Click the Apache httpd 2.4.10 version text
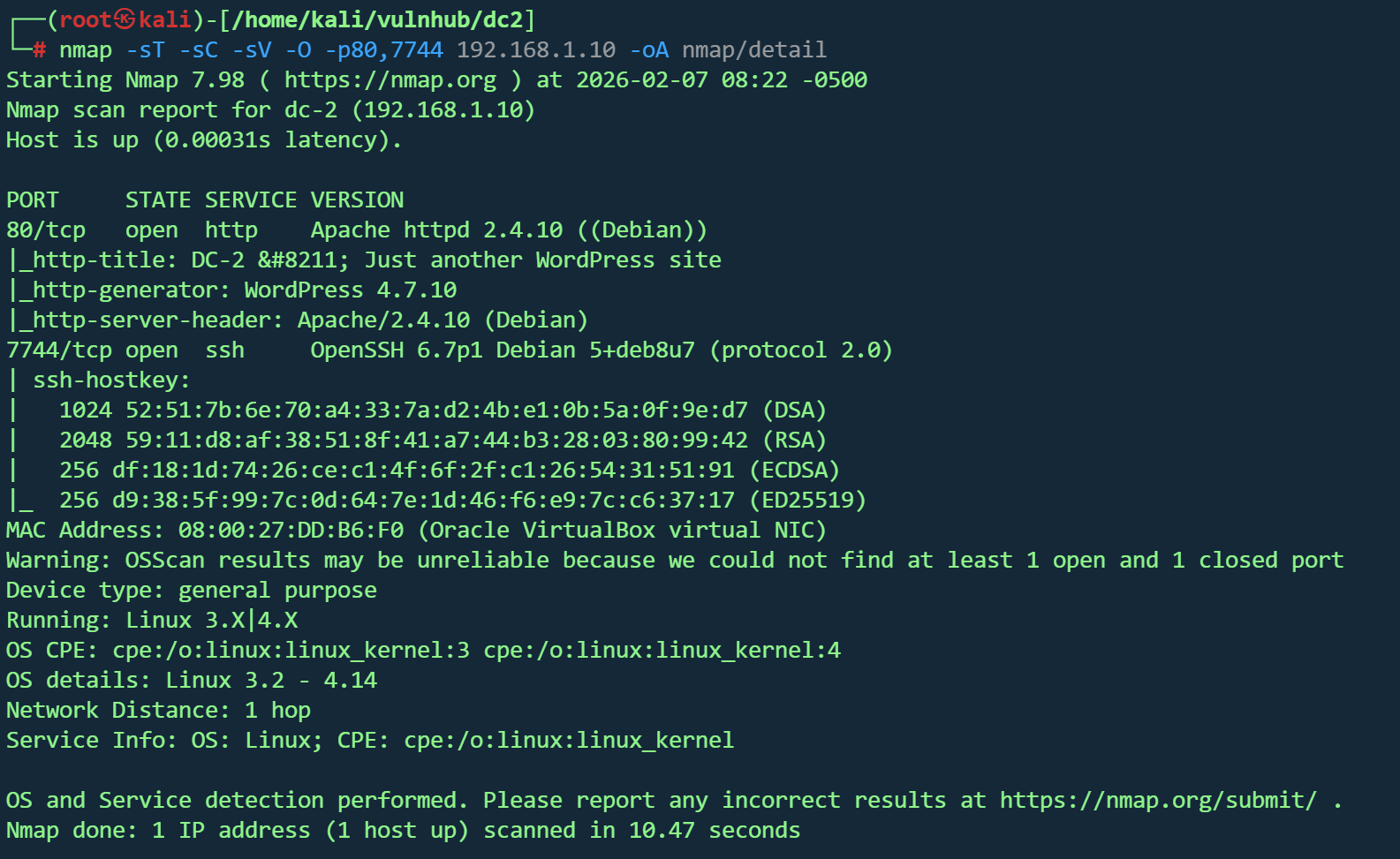 point(436,230)
